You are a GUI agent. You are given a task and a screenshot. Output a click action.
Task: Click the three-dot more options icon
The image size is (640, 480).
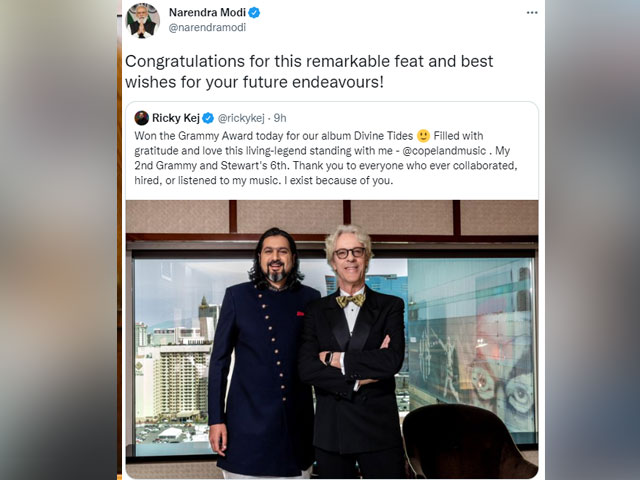(532, 13)
